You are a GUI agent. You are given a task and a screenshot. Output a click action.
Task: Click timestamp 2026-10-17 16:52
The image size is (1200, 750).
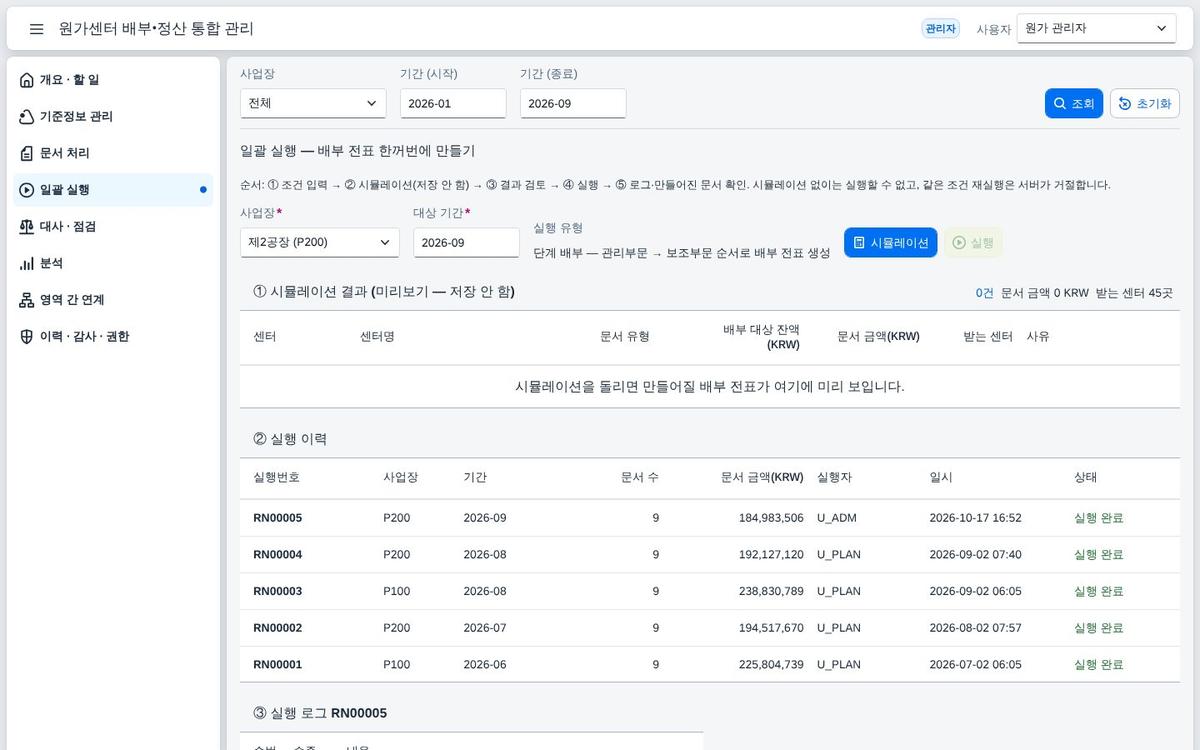[975, 518]
